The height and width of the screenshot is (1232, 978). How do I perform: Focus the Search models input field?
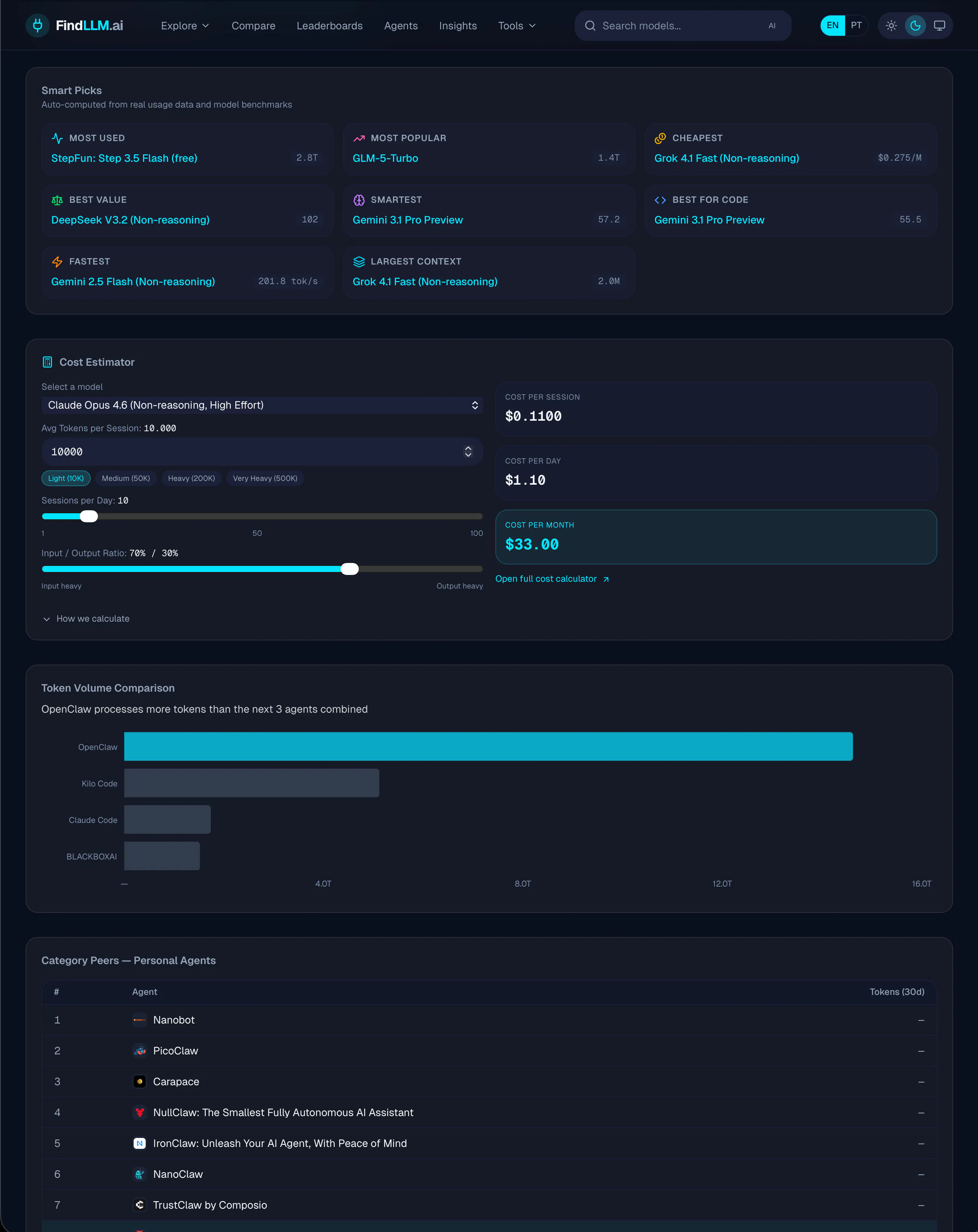coord(683,26)
